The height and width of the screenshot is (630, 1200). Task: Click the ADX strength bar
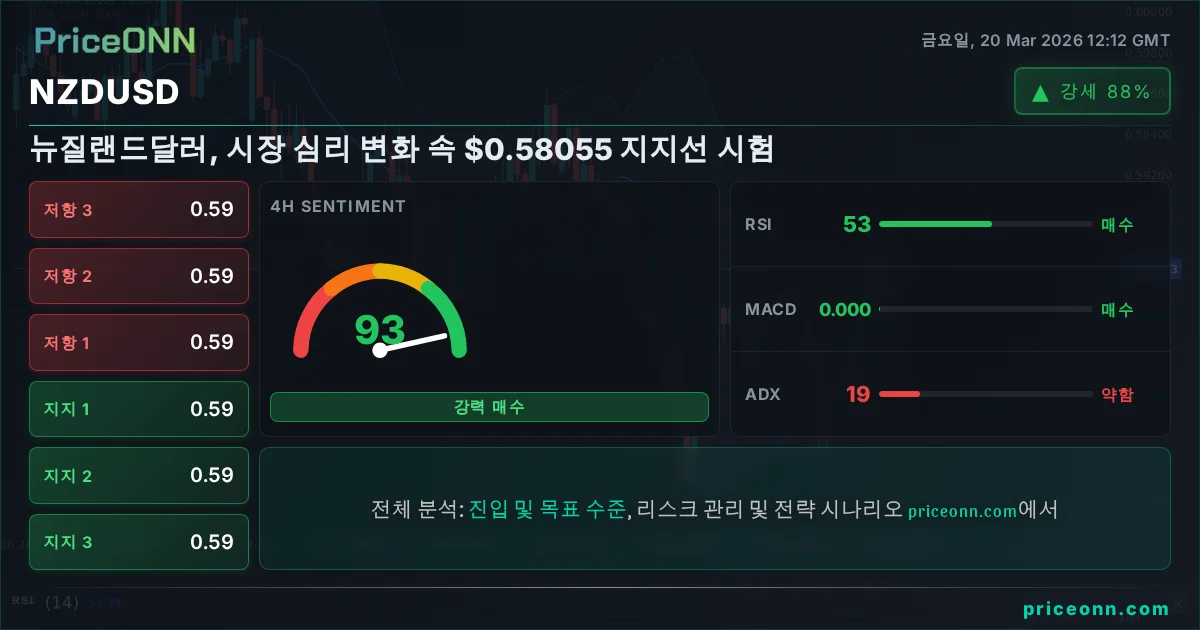[x=985, y=394]
